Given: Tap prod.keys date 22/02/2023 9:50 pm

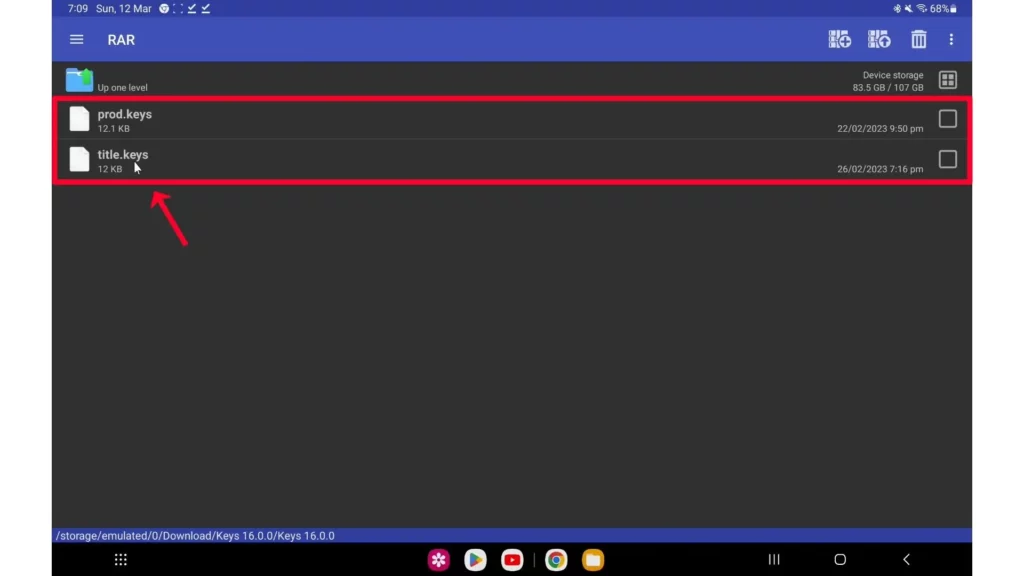Looking at the screenshot, I should pyautogui.click(x=880, y=129).
